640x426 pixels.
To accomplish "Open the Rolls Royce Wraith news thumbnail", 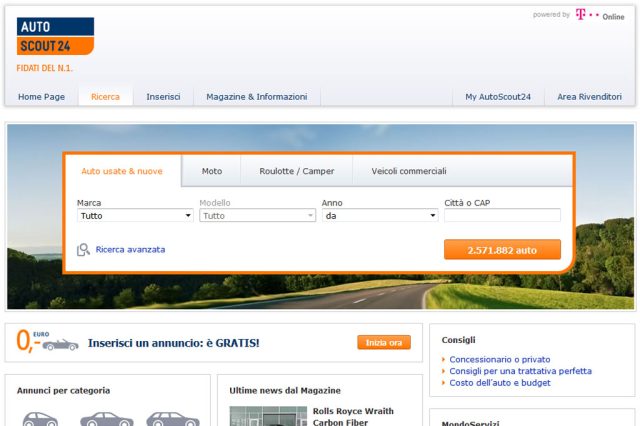I will [x=268, y=416].
